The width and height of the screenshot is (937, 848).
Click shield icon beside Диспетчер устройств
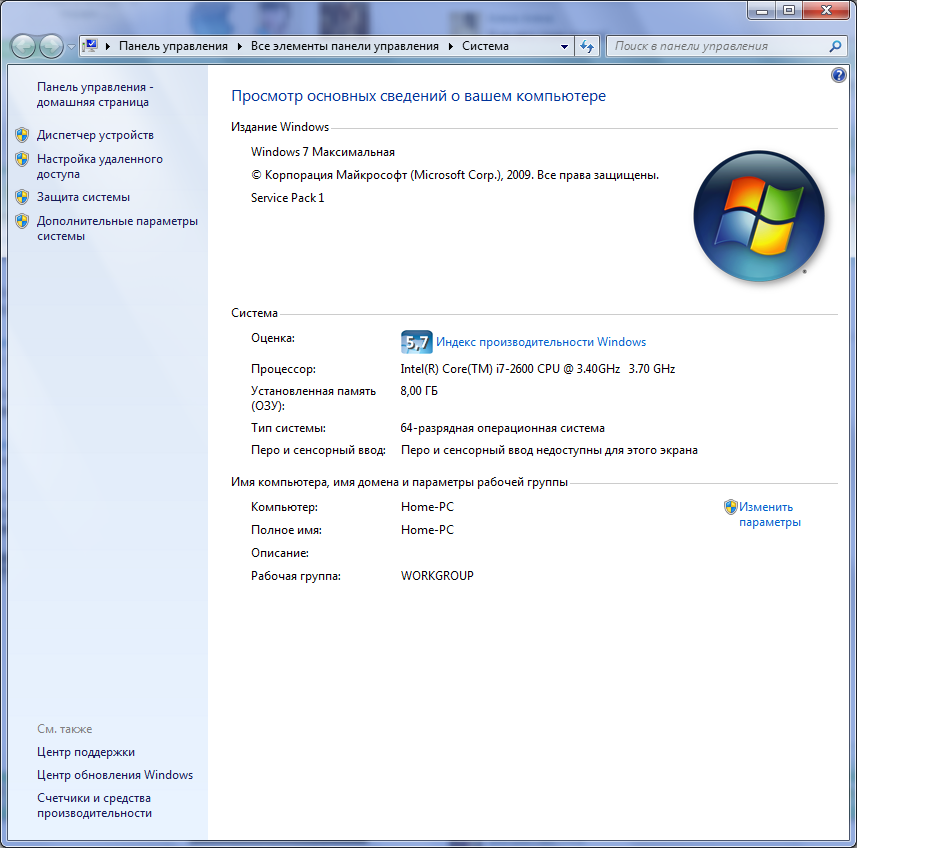22,135
